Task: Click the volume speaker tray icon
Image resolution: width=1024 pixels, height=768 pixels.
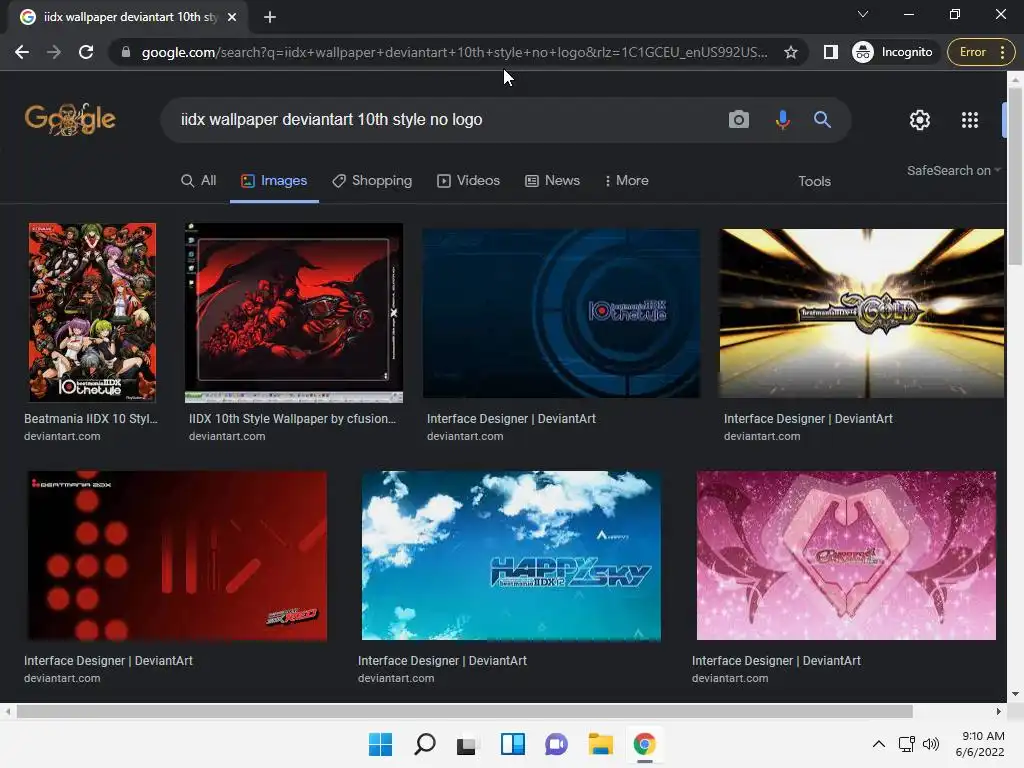Action: (931, 744)
